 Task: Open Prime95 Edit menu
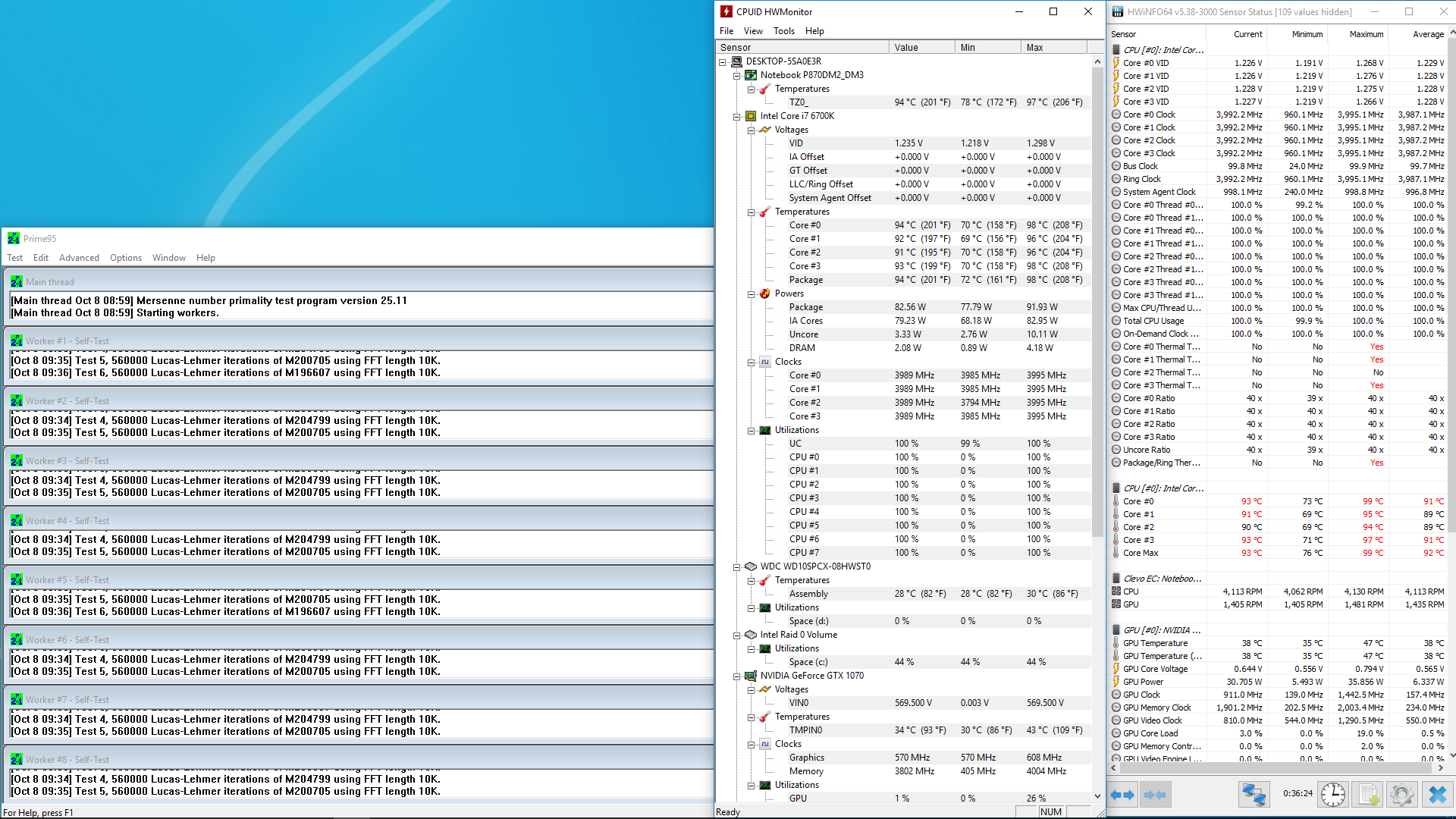[x=41, y=258]
